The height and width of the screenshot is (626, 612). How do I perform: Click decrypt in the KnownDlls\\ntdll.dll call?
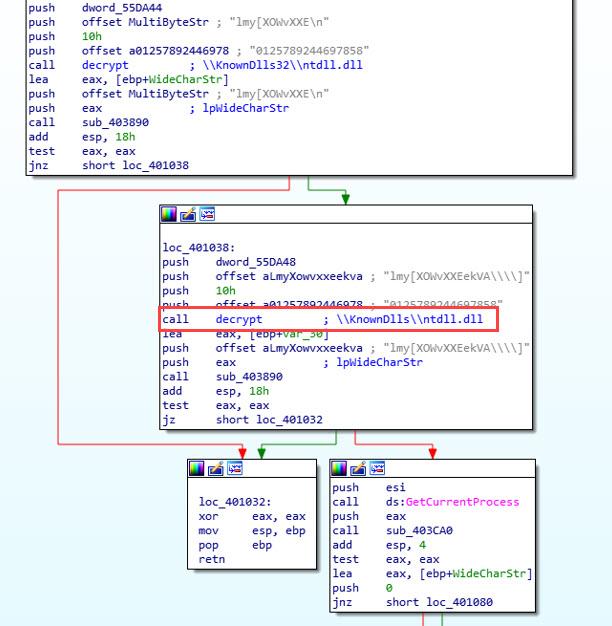239,319
